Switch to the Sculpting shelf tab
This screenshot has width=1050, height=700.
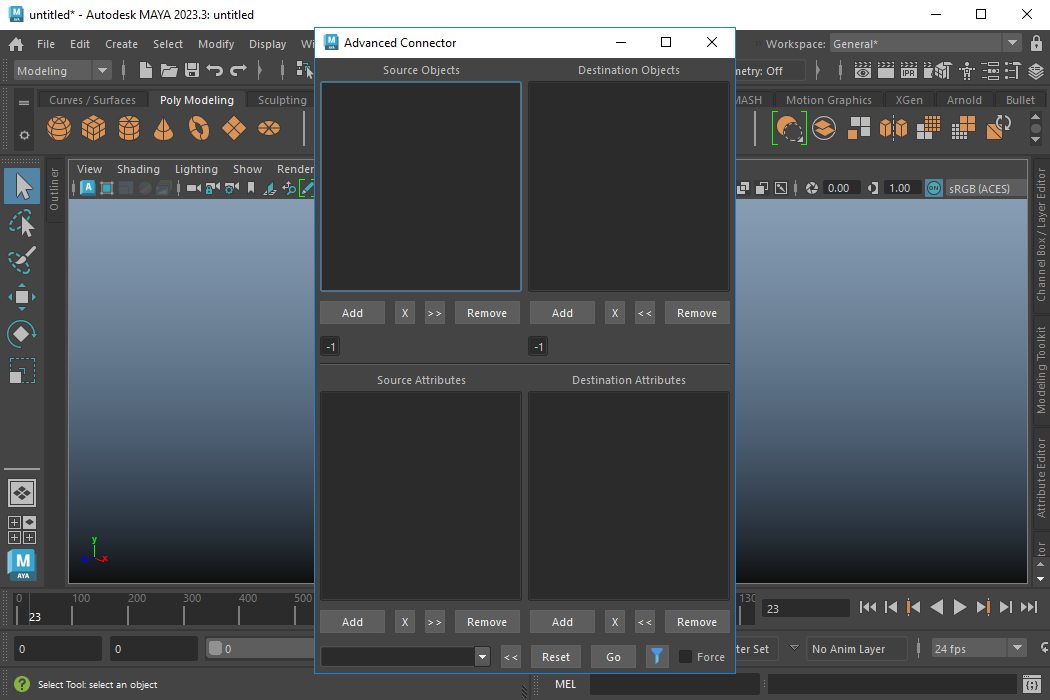282,100
